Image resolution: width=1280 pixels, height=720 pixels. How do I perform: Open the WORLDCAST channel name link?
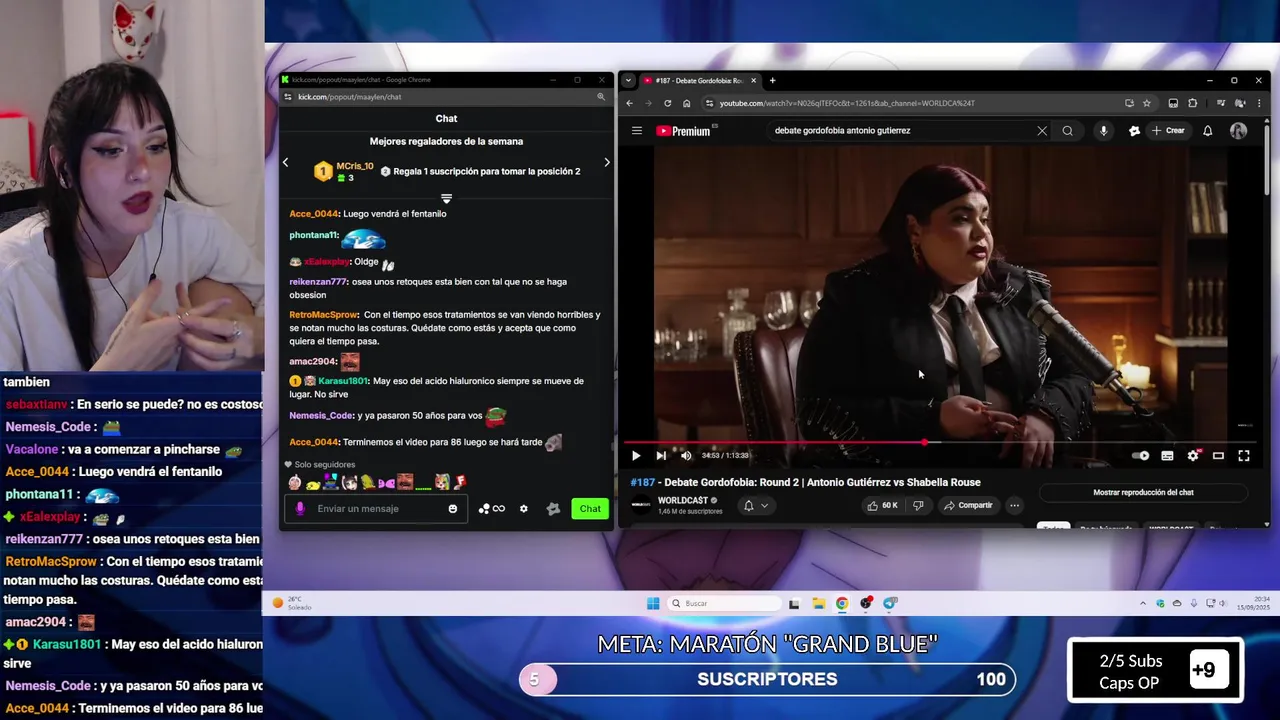[683, 501]
